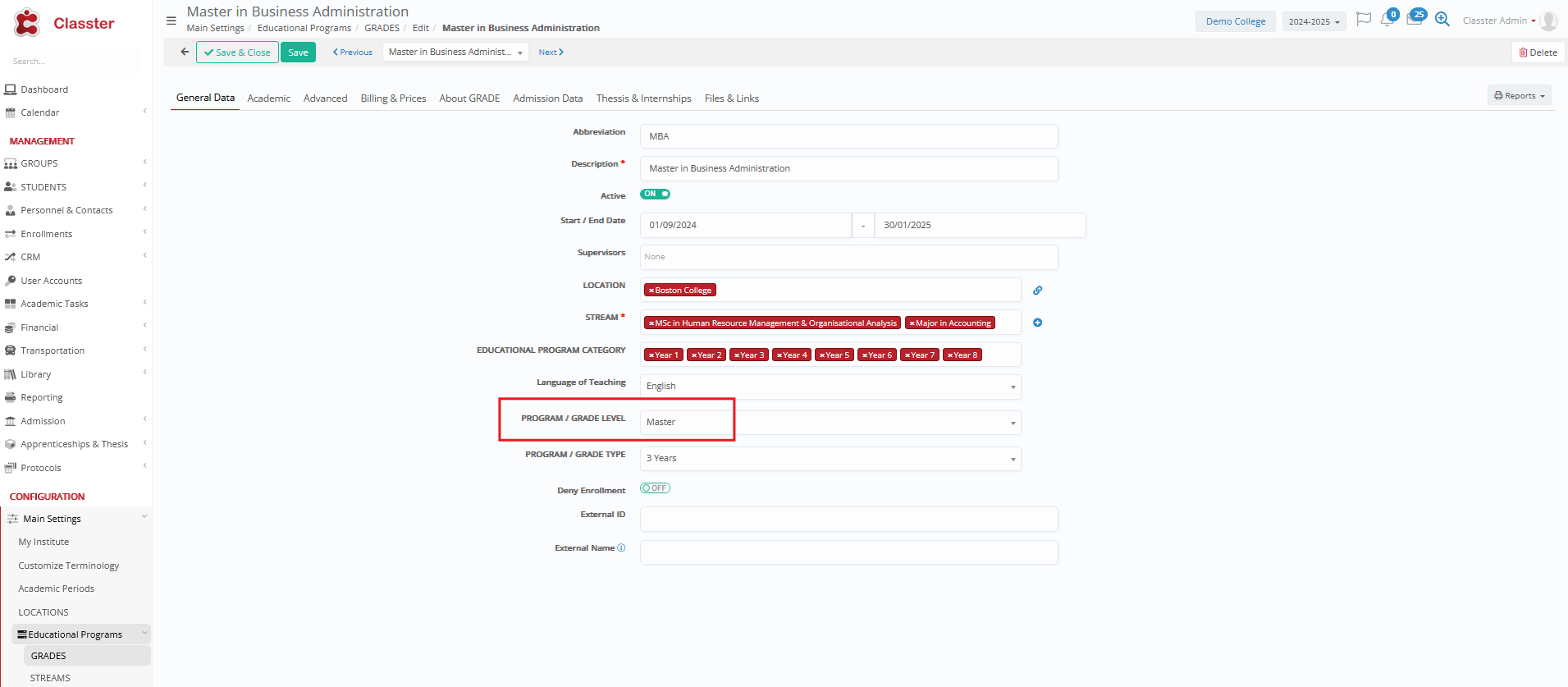Image resolution: width=1568 pixels, height=687 pixels.
Task: Click the Delete button
Action: pyautogui.click(x=1538, y=53)
